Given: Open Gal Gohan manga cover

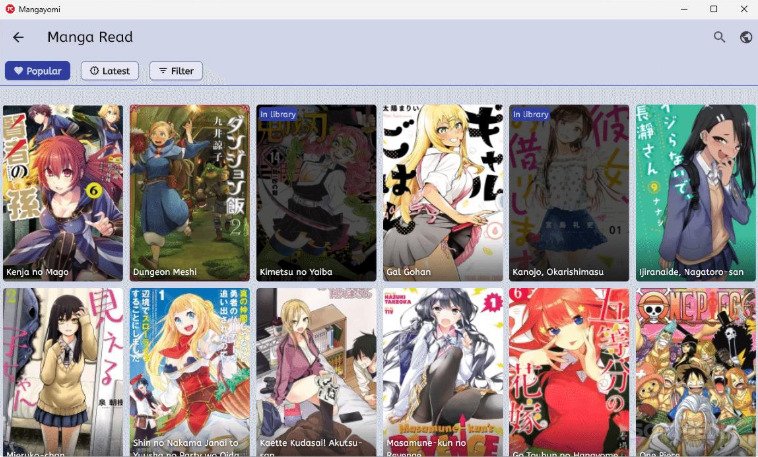Looking at the screenshot, I should click(443, 193).
